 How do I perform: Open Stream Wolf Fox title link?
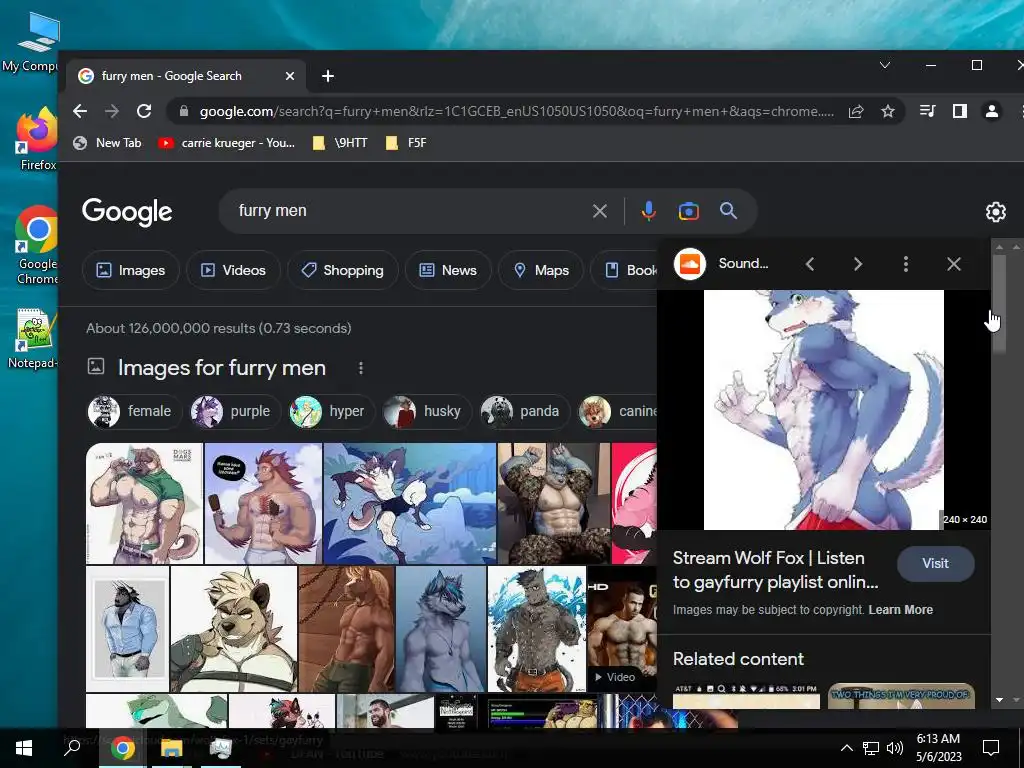tap(775, 570)
